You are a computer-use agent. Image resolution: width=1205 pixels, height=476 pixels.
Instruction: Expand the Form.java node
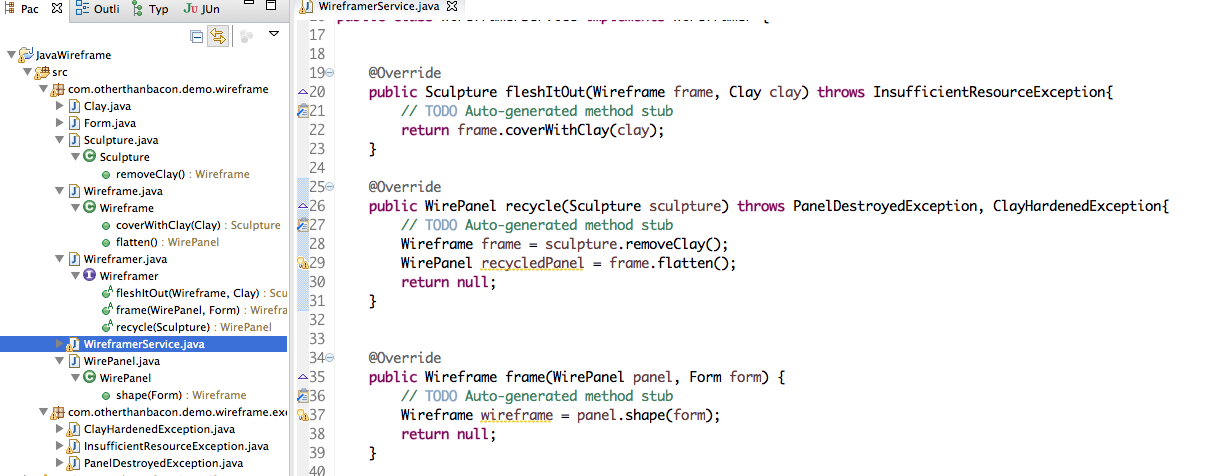[x=60, y=123]
